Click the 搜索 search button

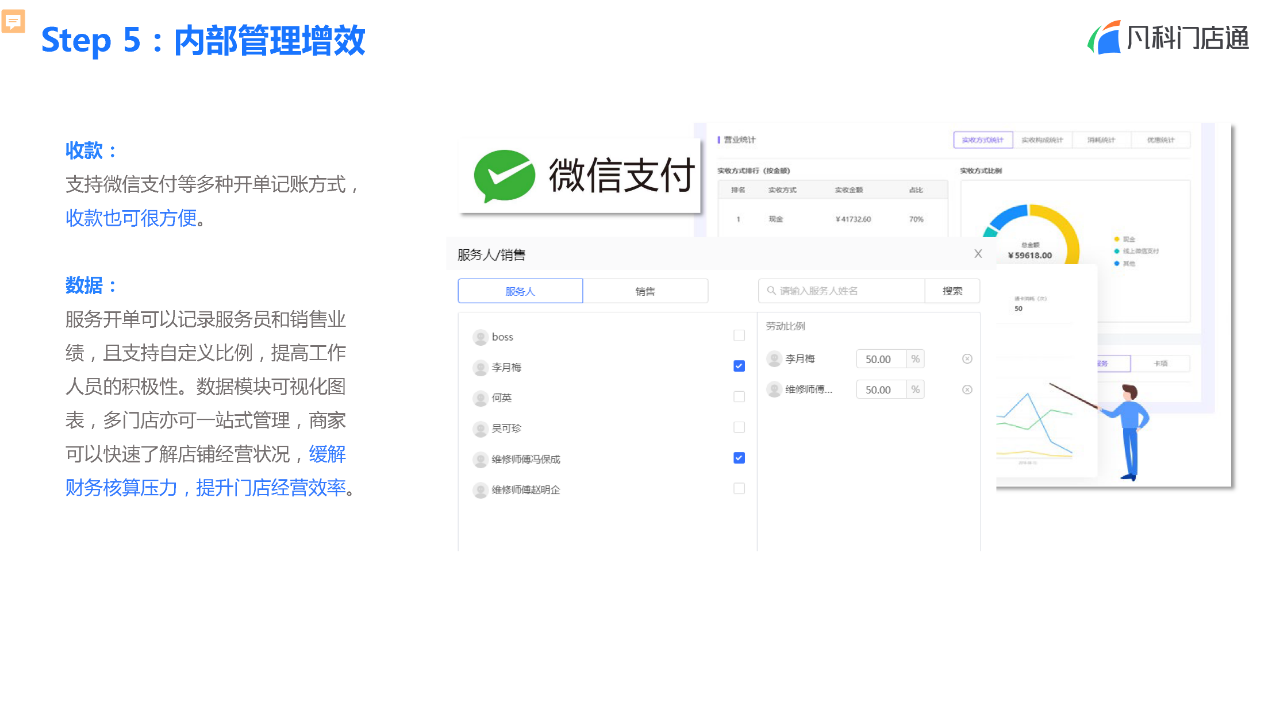[x=953, y=290]
